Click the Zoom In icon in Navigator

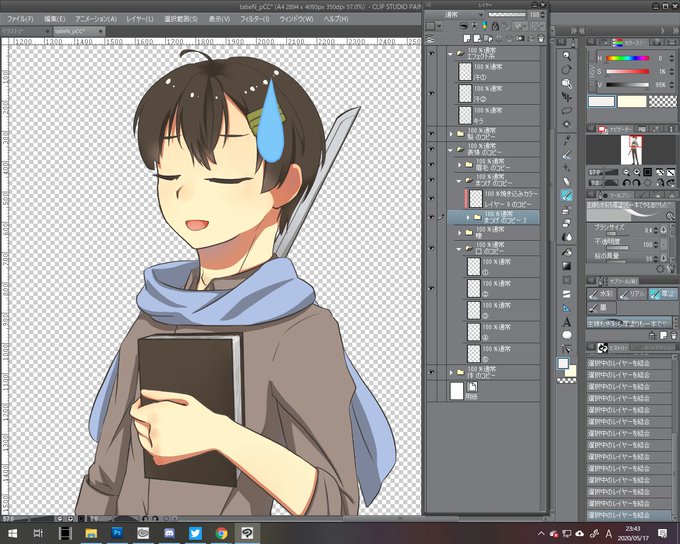coord(637,172)
